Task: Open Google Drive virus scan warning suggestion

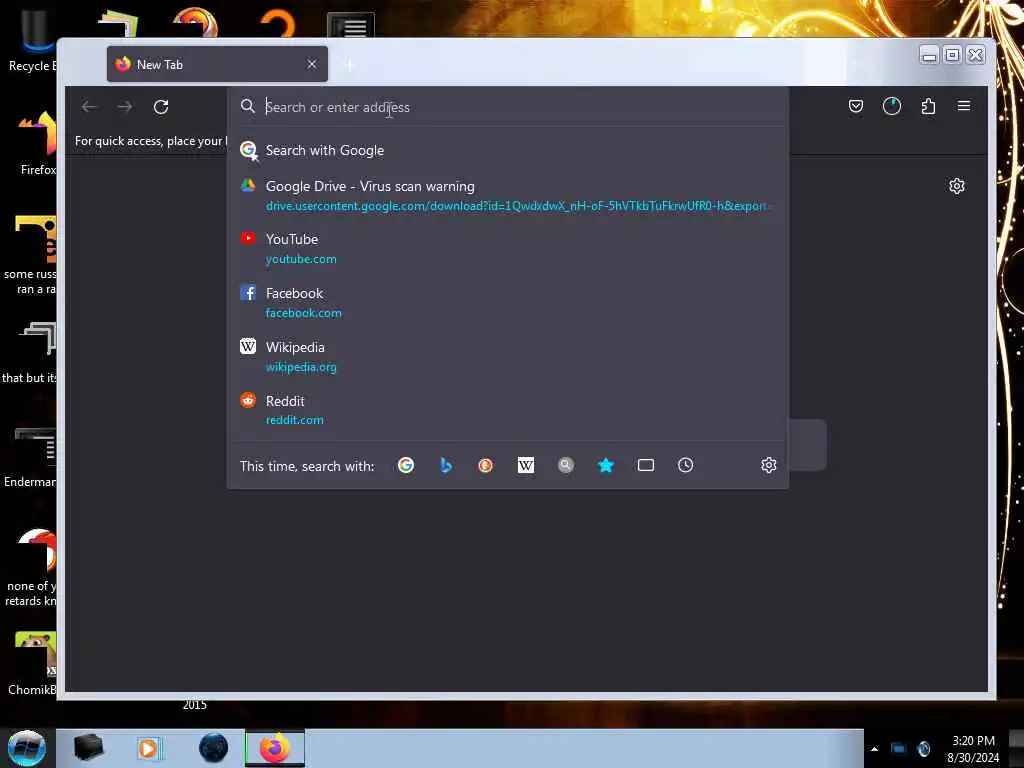Action: click(508, 195)
